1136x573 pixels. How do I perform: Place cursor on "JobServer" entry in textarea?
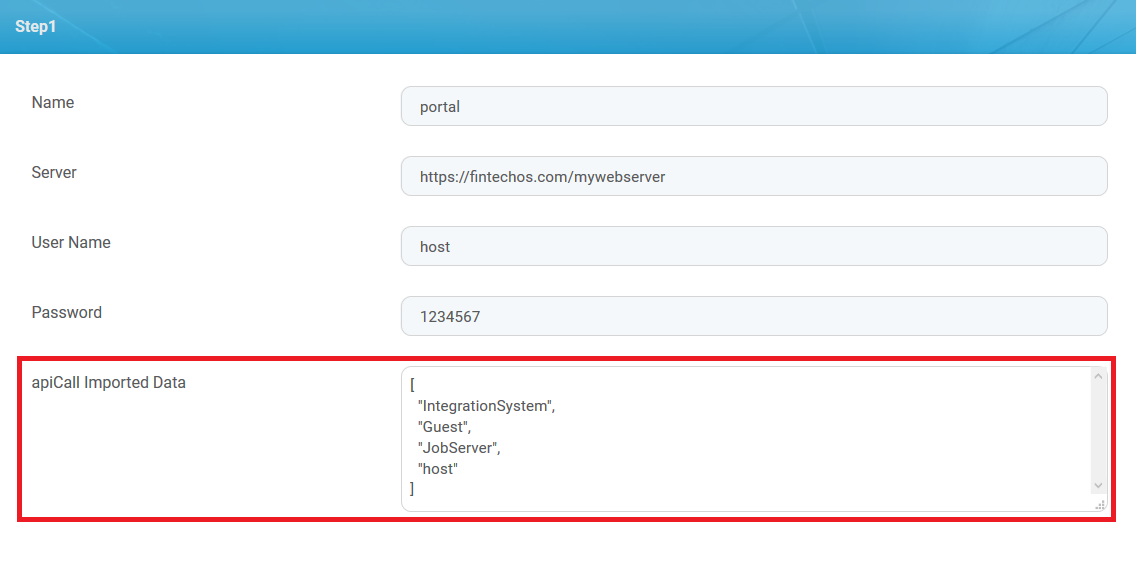(458, 448)
